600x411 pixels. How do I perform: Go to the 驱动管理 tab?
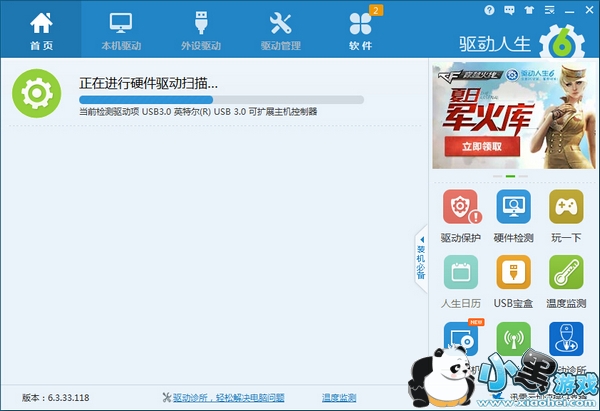click(280, 29)
